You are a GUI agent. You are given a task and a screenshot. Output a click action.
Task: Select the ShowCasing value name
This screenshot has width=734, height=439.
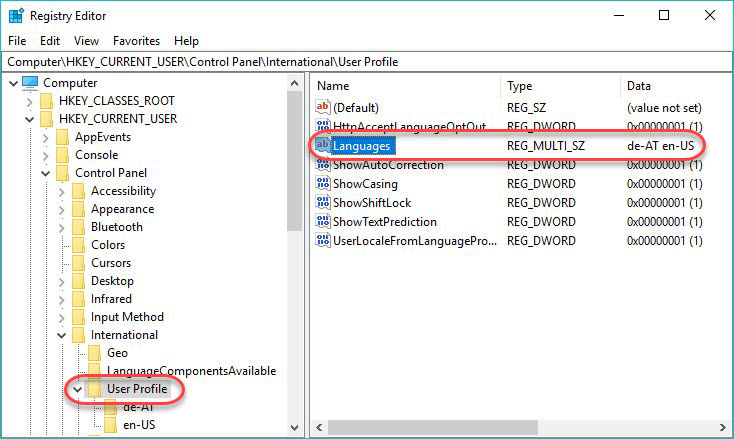365,184
